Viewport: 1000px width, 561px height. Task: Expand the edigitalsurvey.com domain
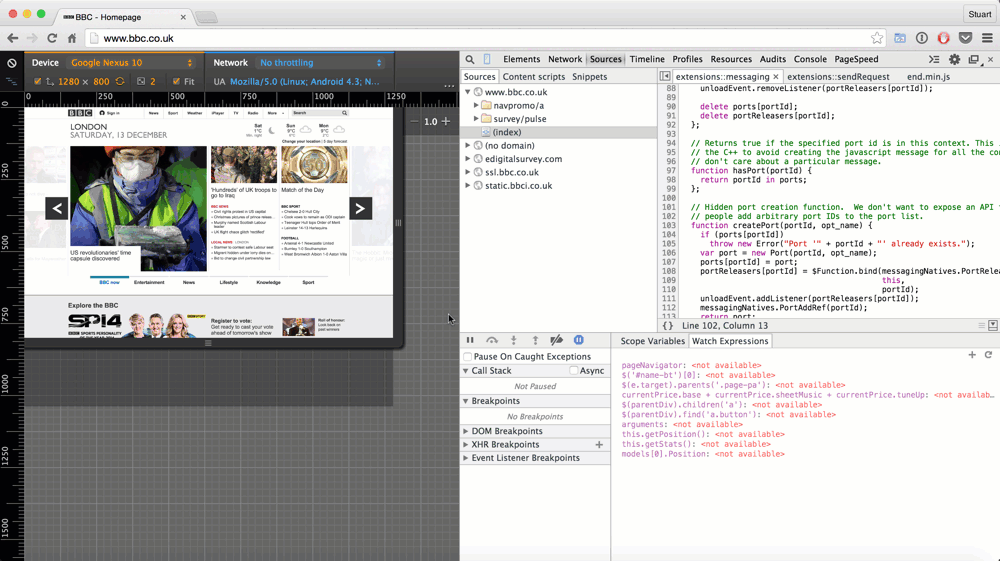(x=467, y=159)
